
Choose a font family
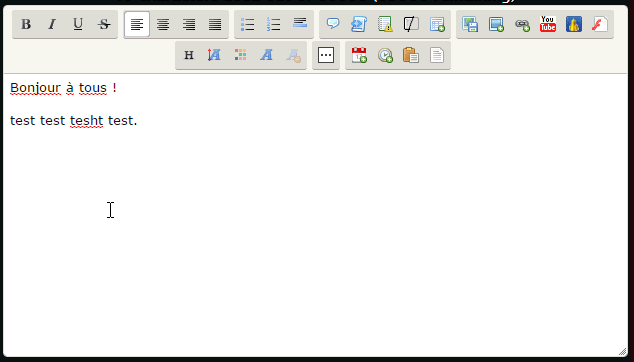pos(266,55)
